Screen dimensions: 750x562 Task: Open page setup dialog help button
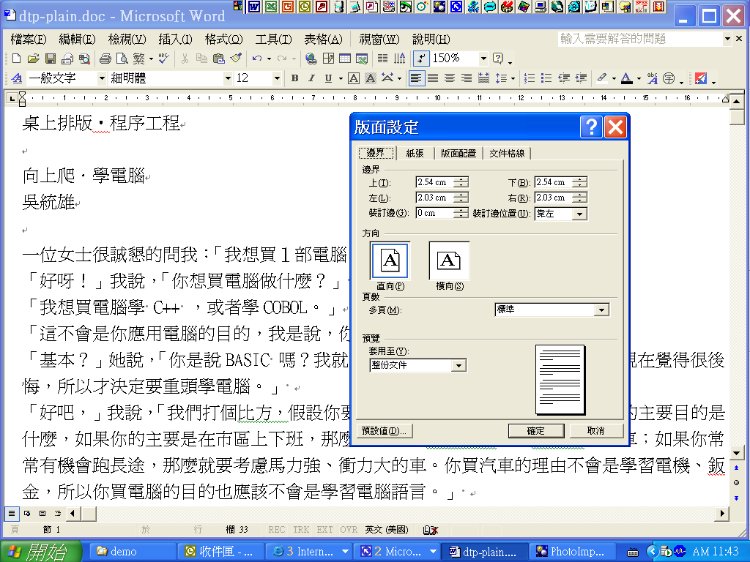tap(591, 127)
